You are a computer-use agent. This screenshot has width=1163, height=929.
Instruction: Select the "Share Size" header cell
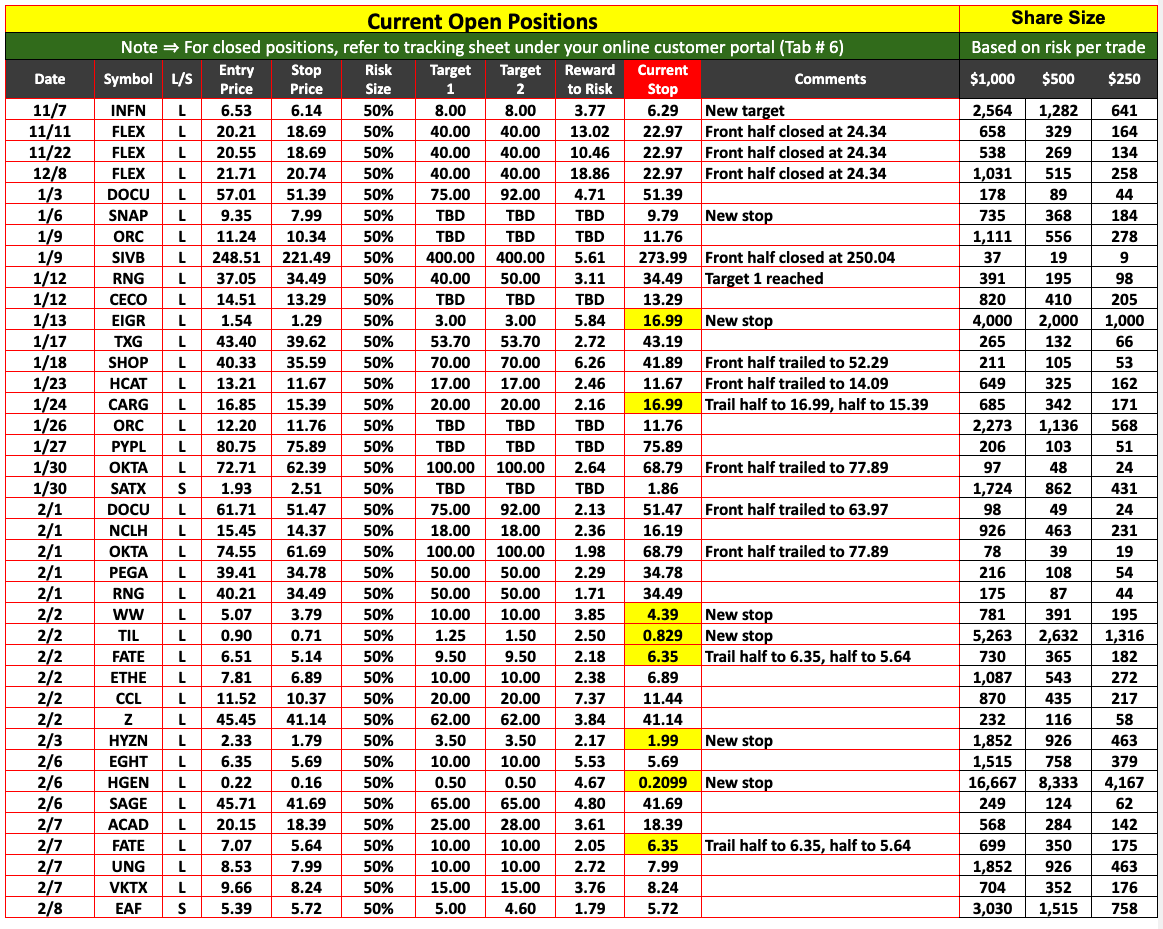[x=1057, y=18]
